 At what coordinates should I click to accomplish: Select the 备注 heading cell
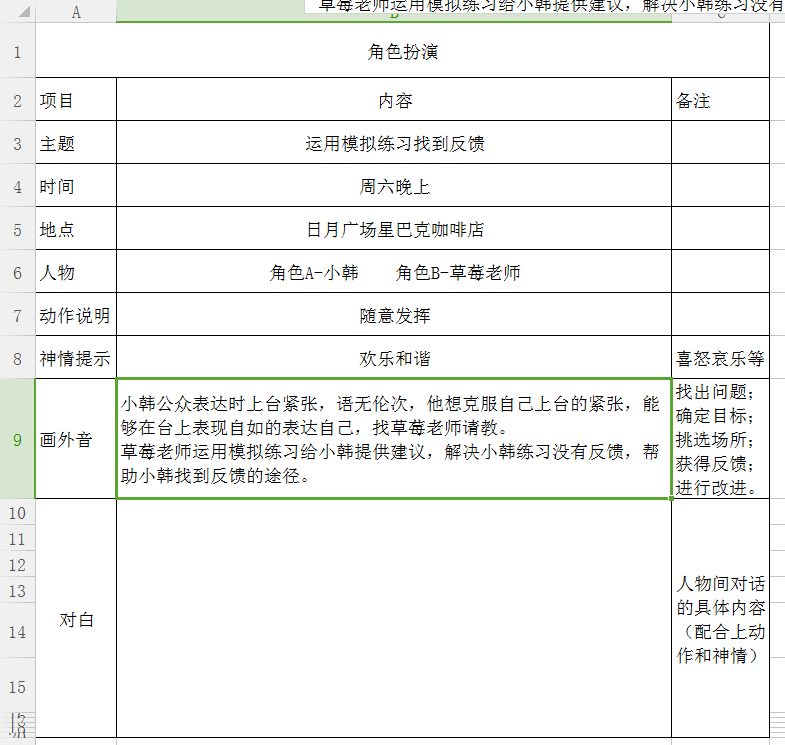720,101
